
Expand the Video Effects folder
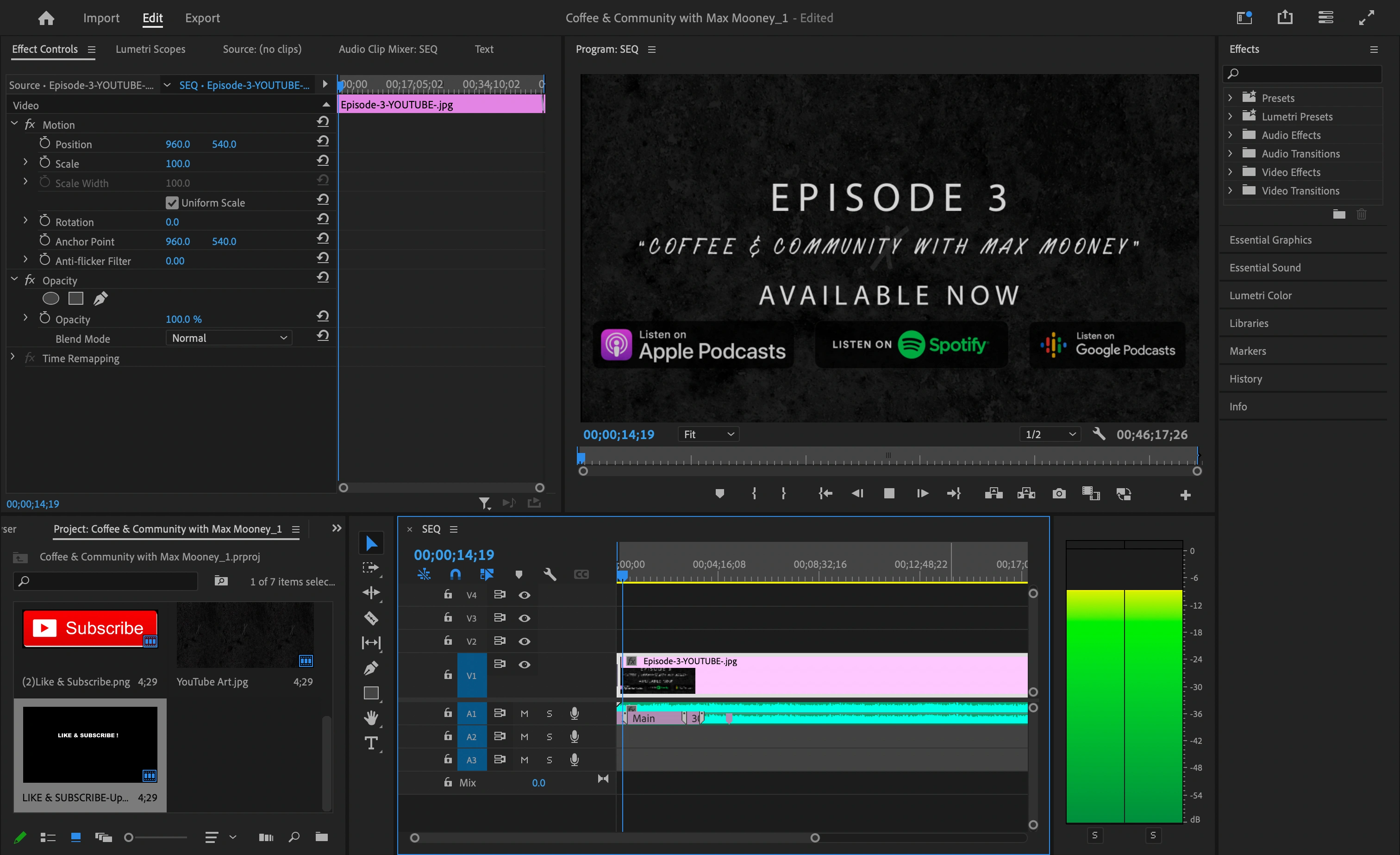coord(1230,172)
